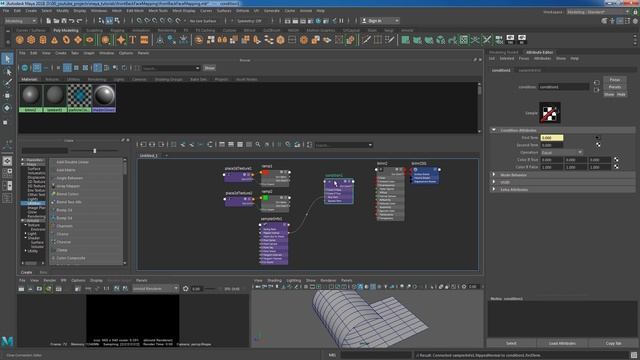Click the Show button beside Hypershade search
Screen dimensions: 640x360
pyautogui.click(x=210, y=68)
